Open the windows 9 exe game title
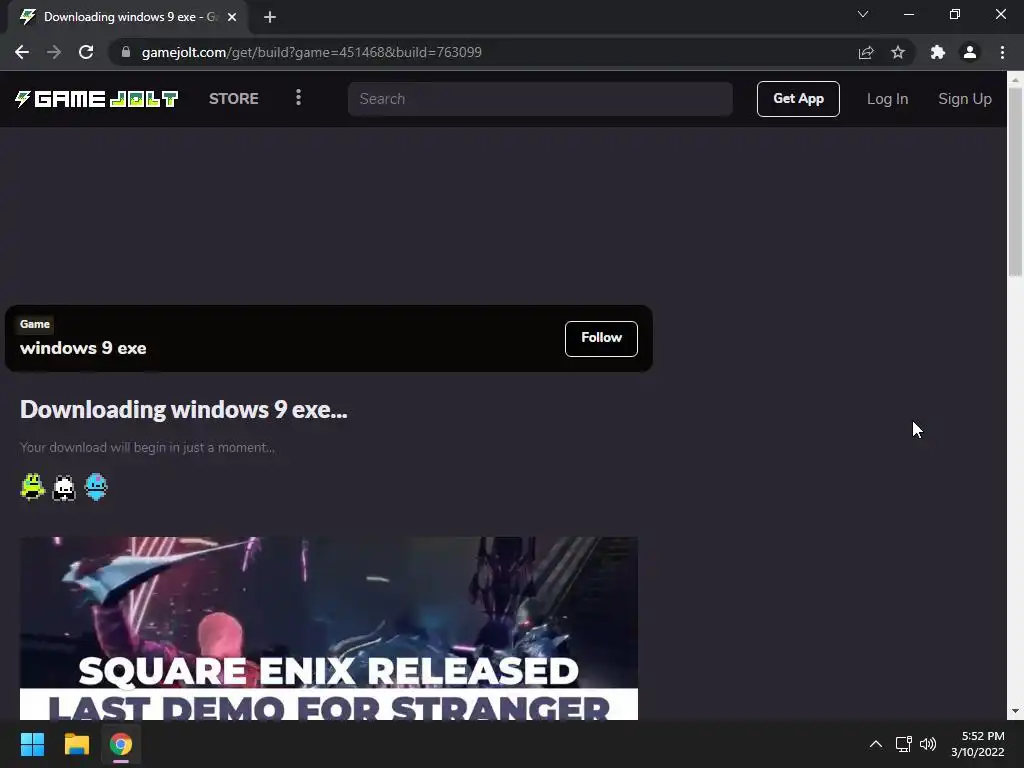 (83, 348)
